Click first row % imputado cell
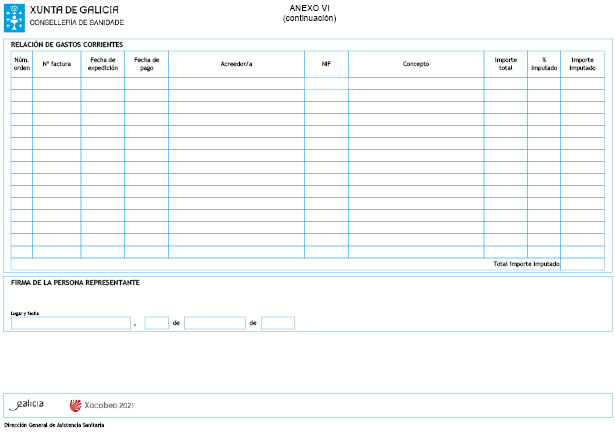 (544, 84)
